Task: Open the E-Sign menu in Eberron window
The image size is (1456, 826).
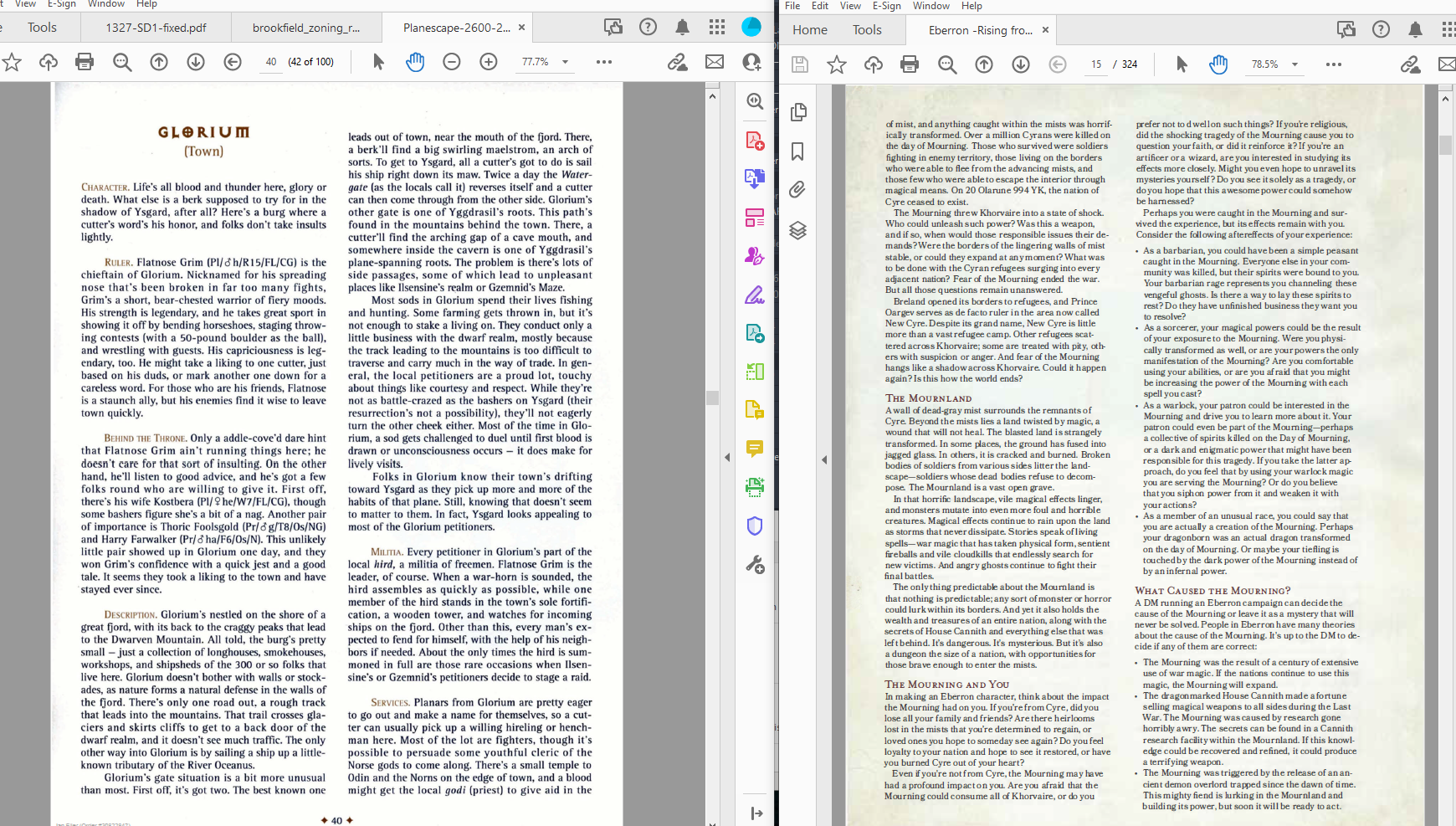Action: pyautogui.click(x=886, y=6)
